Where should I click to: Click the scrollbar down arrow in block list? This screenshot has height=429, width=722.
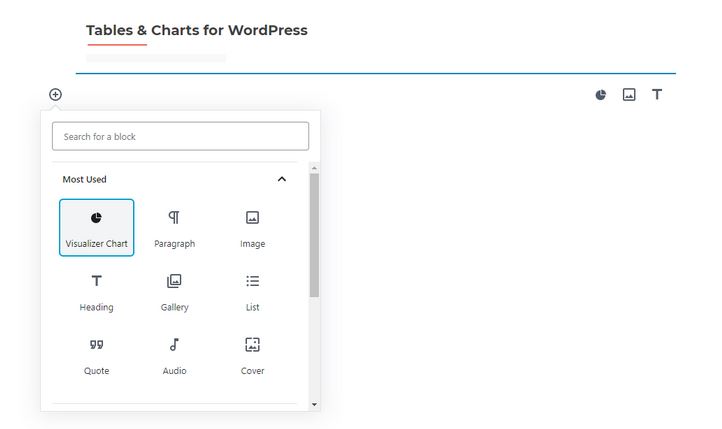point(314,405)
